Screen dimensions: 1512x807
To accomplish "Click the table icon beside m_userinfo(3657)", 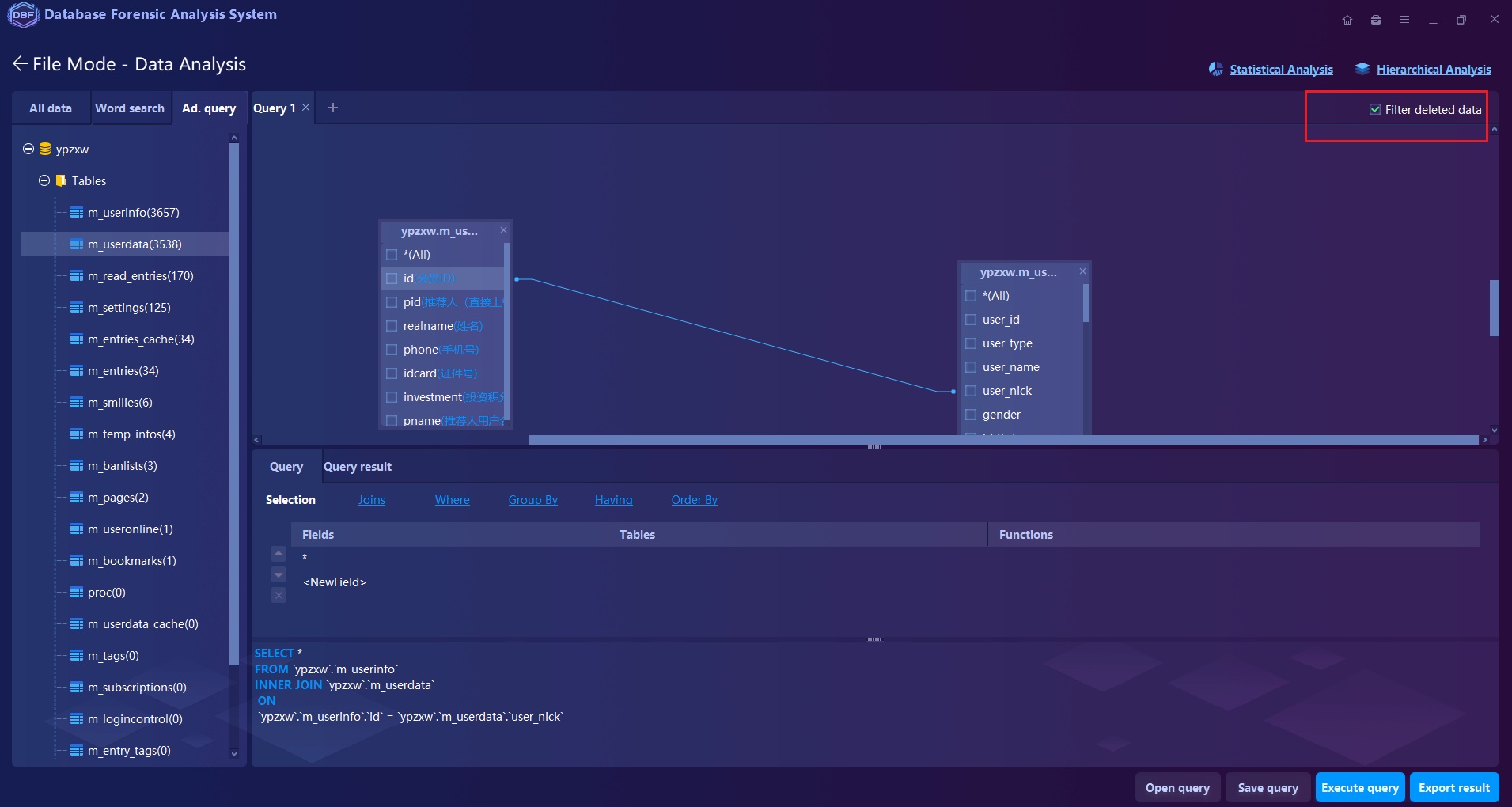I will pos(77,212).
